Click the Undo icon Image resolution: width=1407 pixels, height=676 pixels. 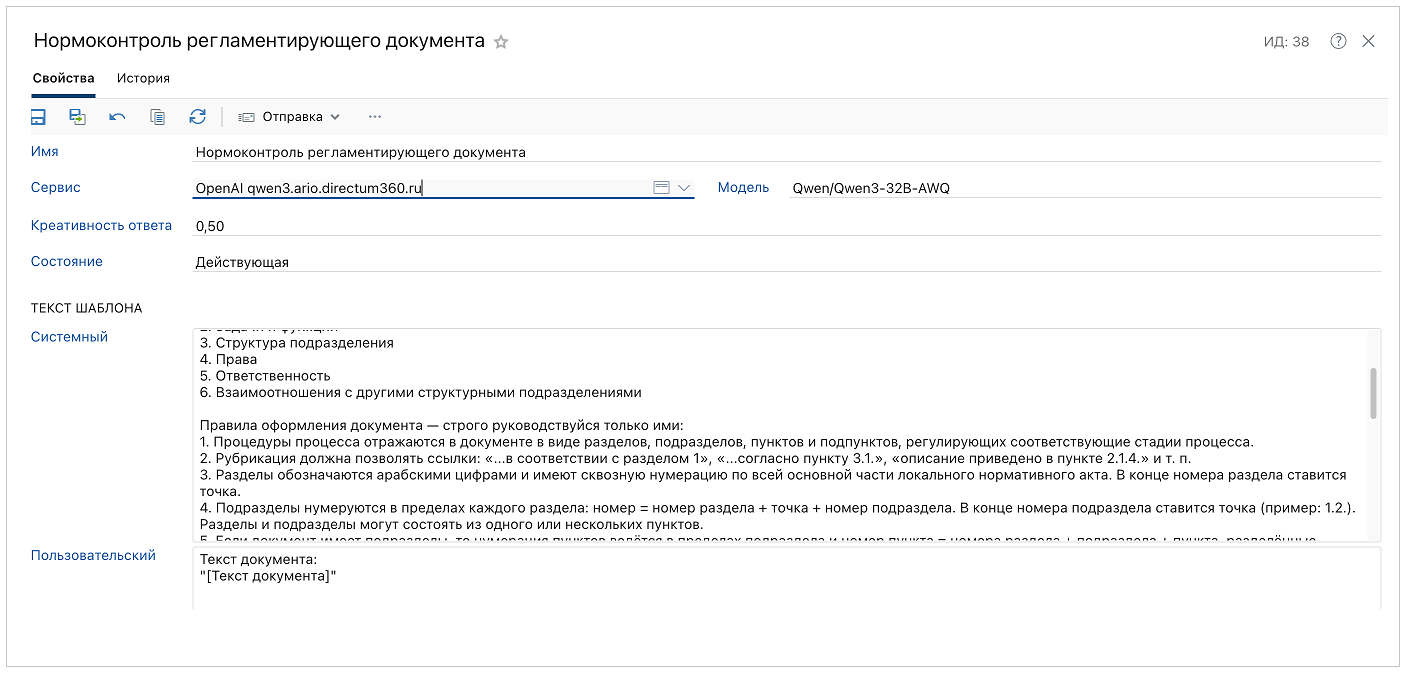coord(117,117)
